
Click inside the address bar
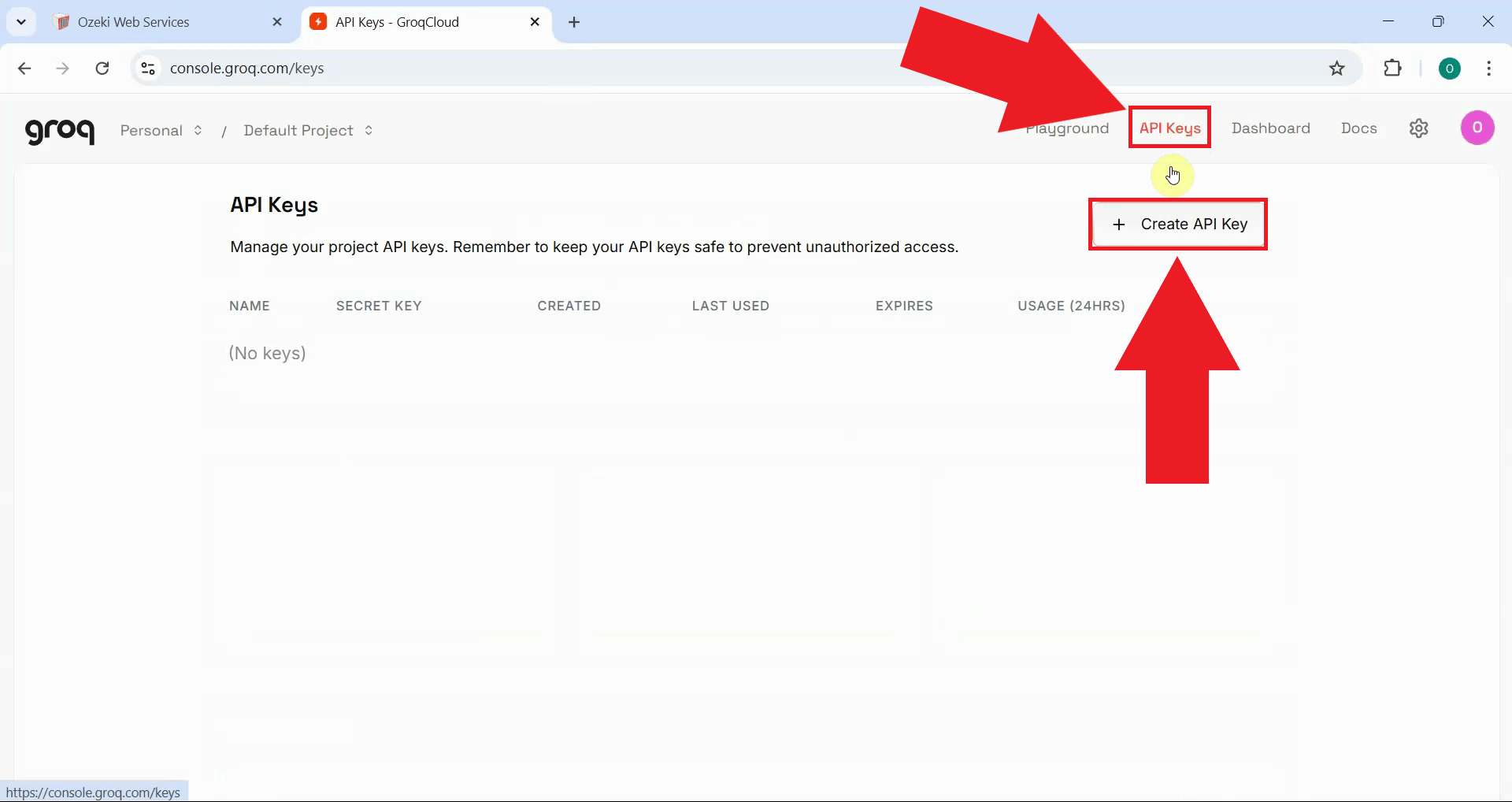click(551, 69)
